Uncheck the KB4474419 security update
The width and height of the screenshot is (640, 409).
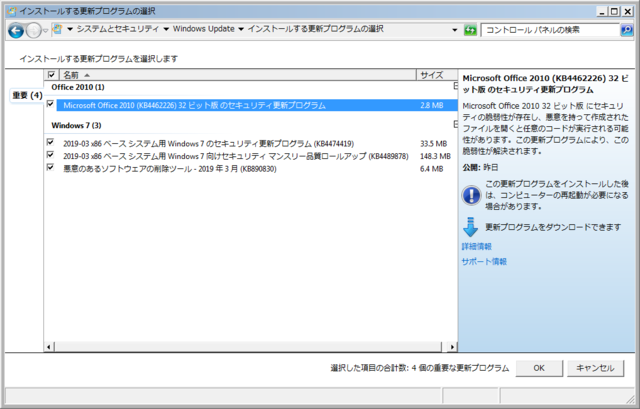point(50,142)
